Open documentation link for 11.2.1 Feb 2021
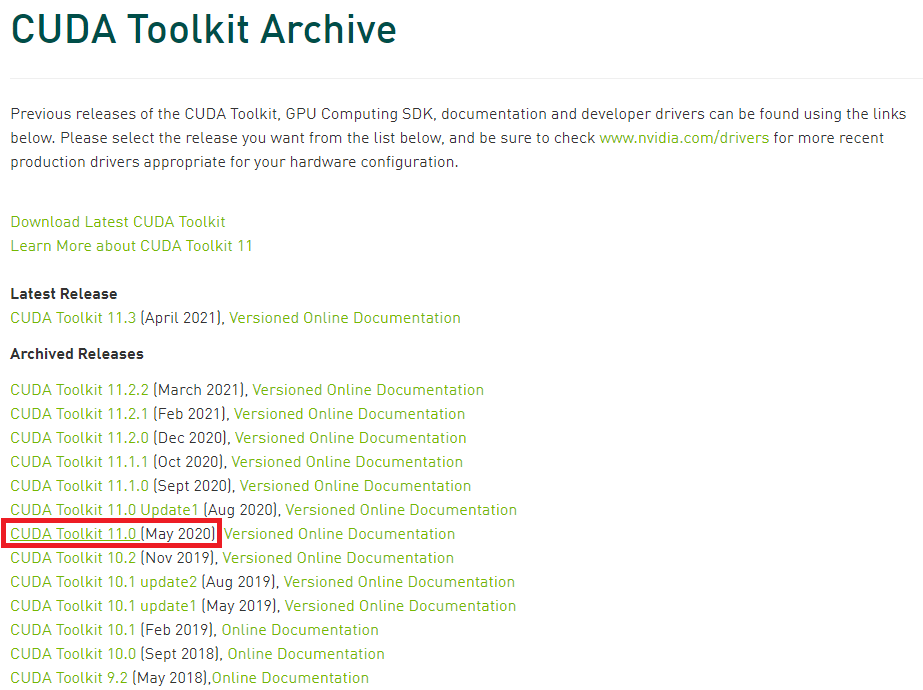Viewport: 923px width, 690px height. [350, 414]
